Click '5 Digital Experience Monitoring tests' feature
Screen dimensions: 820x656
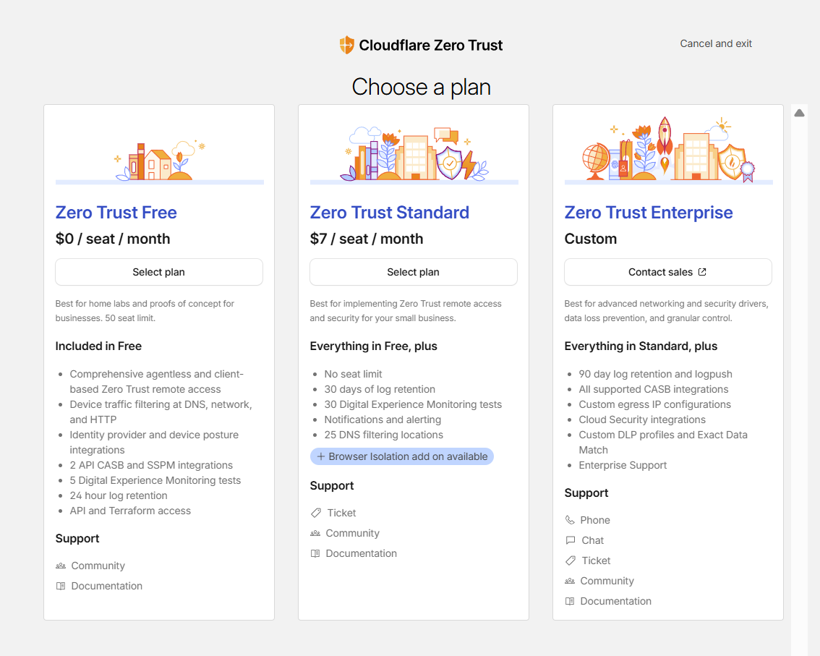click(x=155, y=480)
